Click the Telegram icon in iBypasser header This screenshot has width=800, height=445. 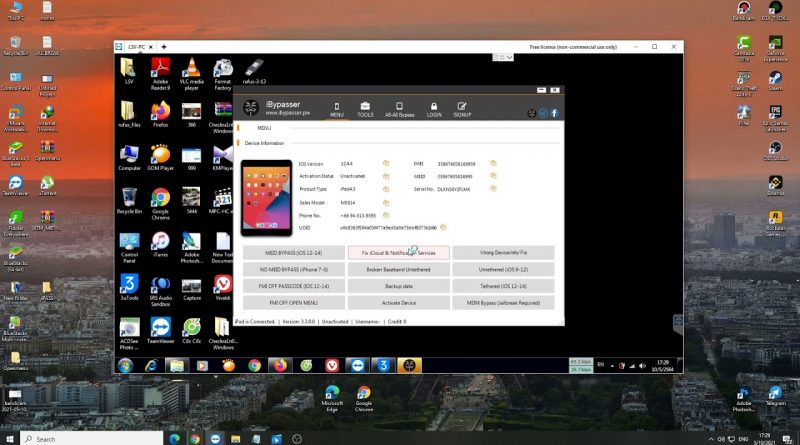tap(543, 113)
